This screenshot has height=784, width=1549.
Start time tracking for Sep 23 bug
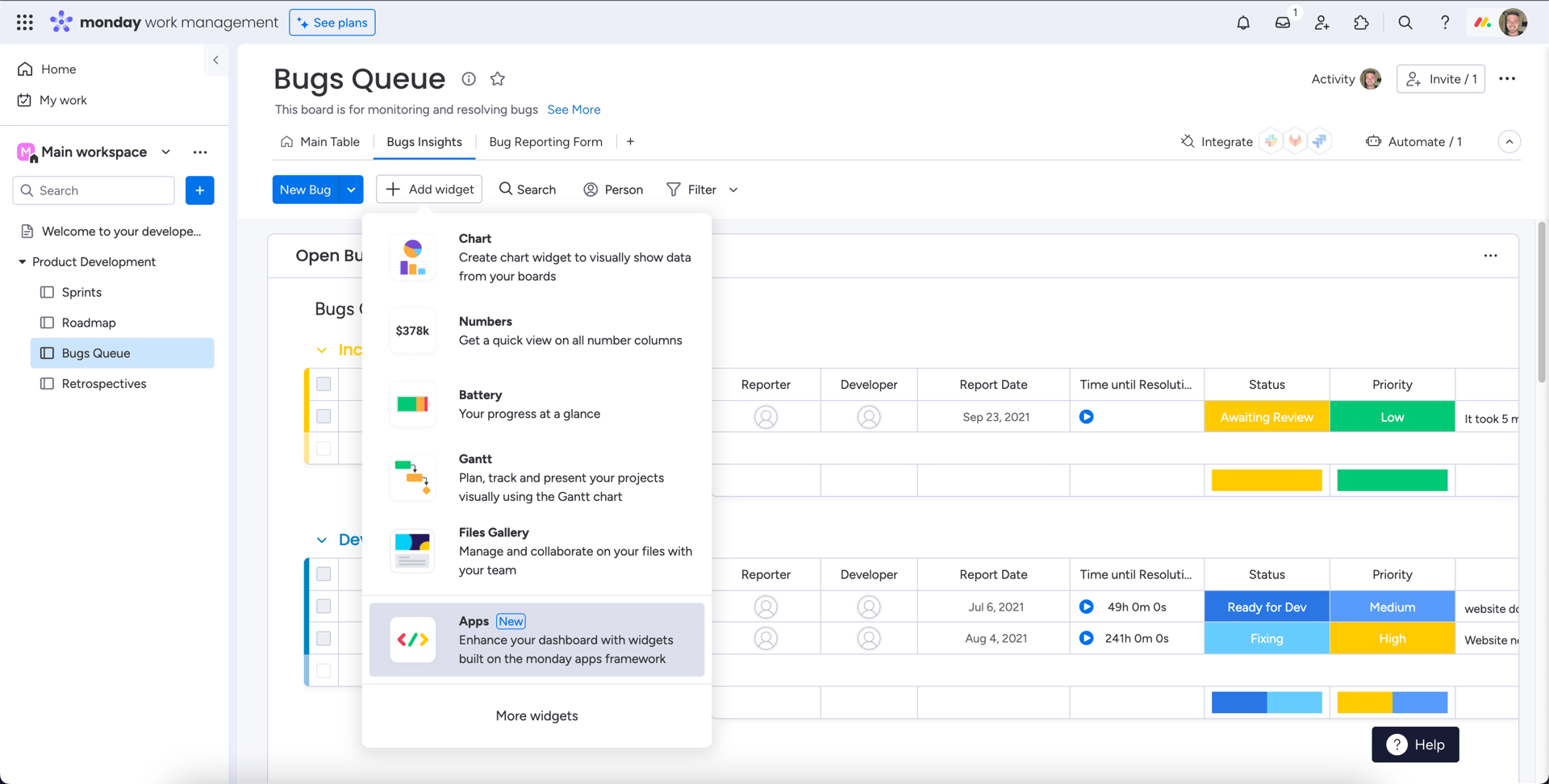point(1087,417)
